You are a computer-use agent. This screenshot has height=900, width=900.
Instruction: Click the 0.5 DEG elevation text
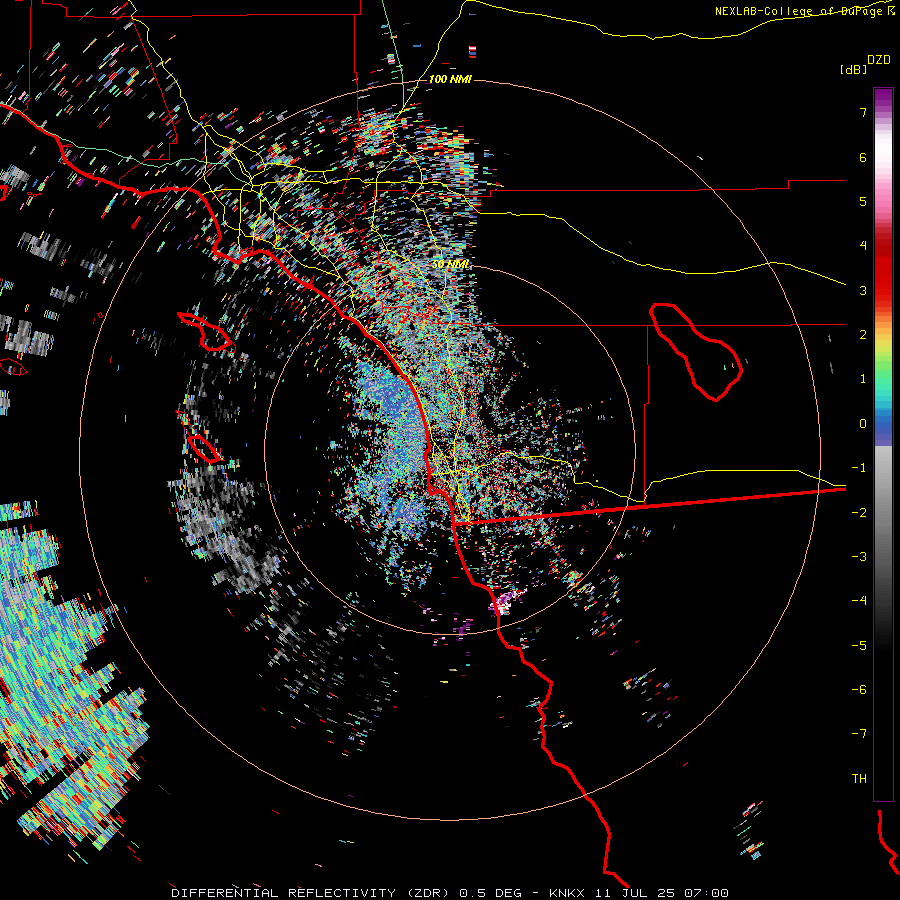[x=491, y=893]
